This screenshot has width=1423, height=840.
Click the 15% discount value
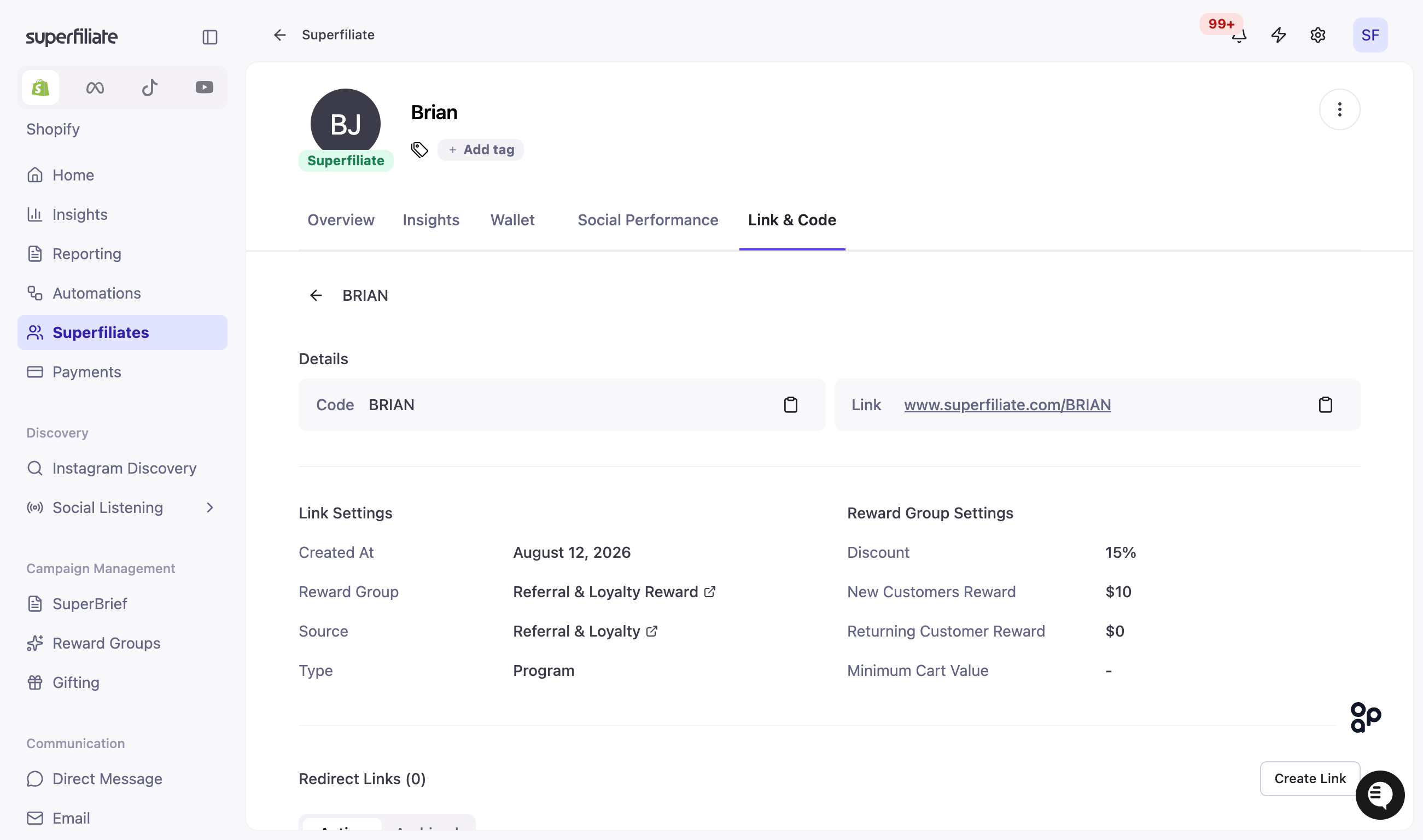click(x=1120, y=552)
